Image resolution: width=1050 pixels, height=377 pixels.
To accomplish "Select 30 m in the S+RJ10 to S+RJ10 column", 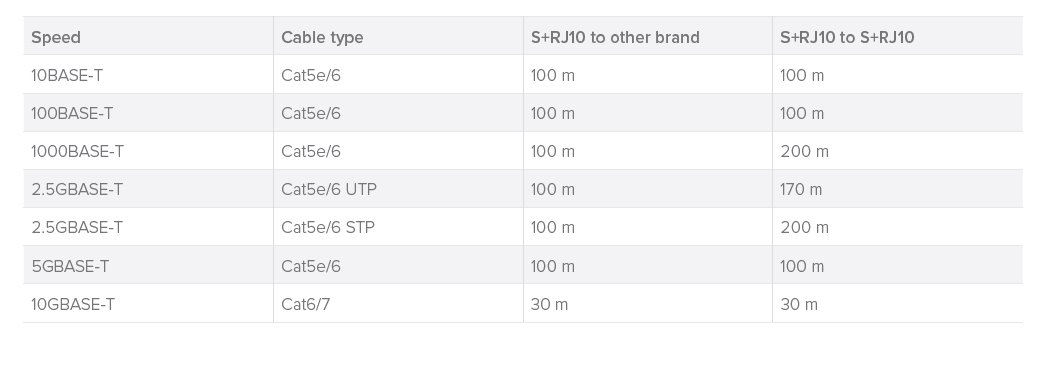I will (x=799, y=305).
